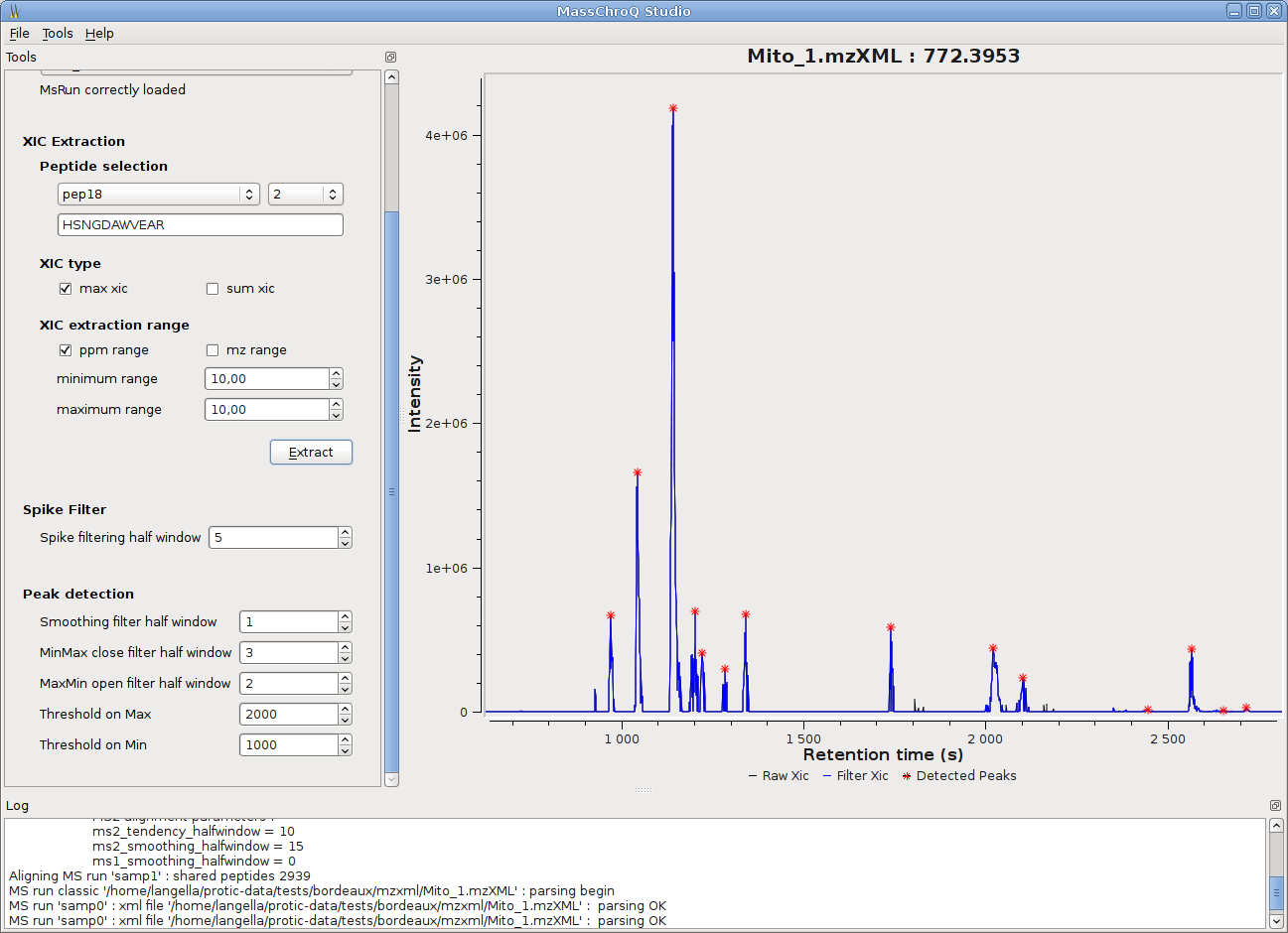Float the Tools panel using its dock icon
This screenshot has width=1288, height=933.
click(390, 58)
